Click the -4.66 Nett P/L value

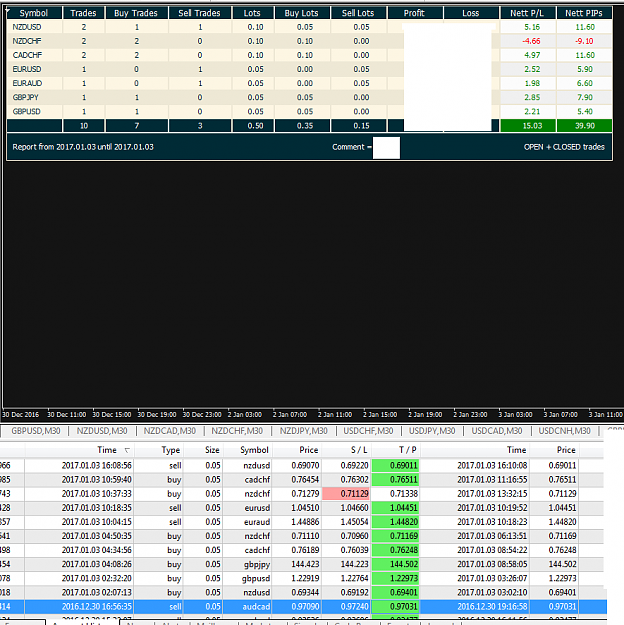pyautogui.click(x=531, y=41)
